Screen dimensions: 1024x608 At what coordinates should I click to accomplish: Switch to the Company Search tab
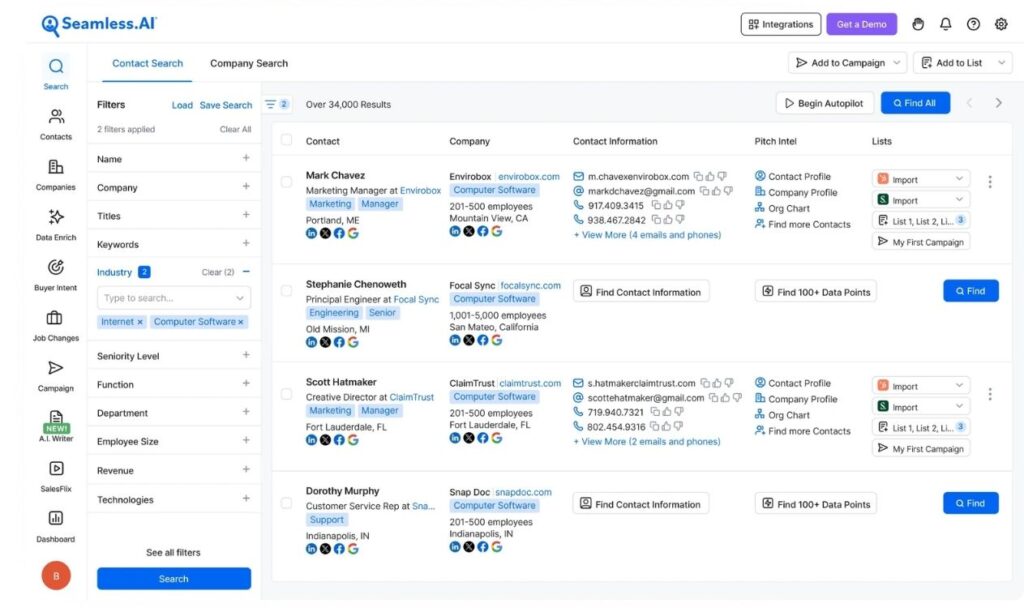point(249,63)
